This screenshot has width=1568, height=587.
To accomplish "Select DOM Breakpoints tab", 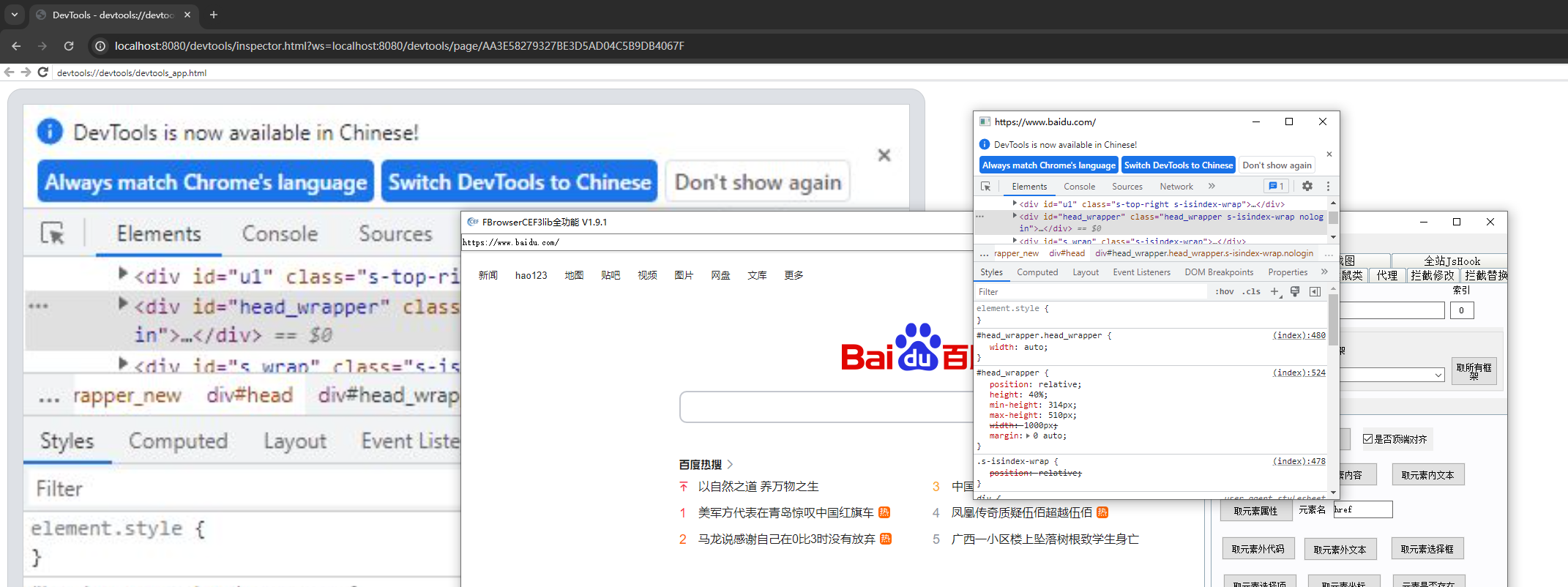I will [x=1219, y=272].
